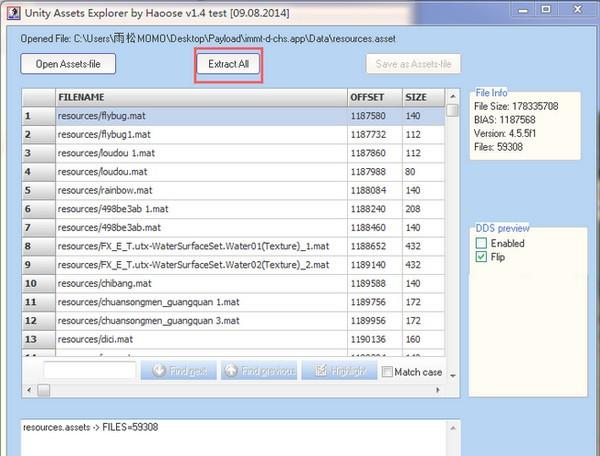The width and height of the screenshot is (600, 456).
Task: Close the Unity Assets Explorer window
Action: 577,10
